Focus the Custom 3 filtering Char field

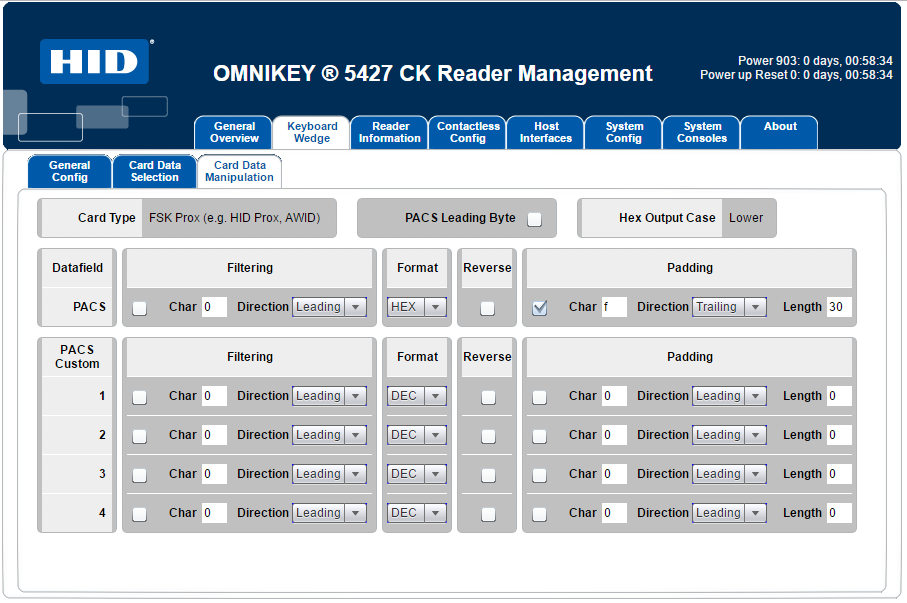(x=214, y=473)
